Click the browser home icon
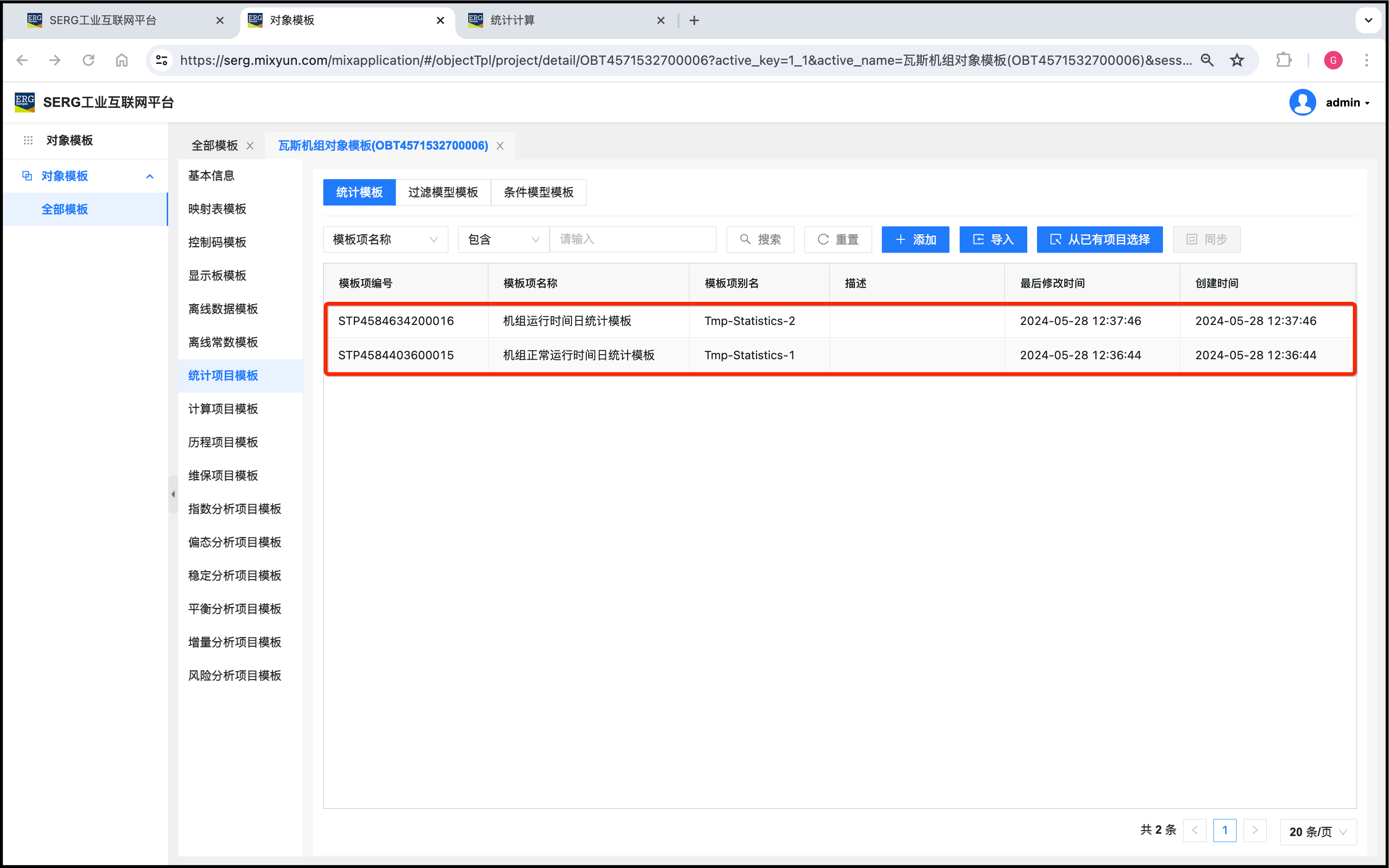The height and width of the screenshot is (868, 1389). [x=121, y=60]
